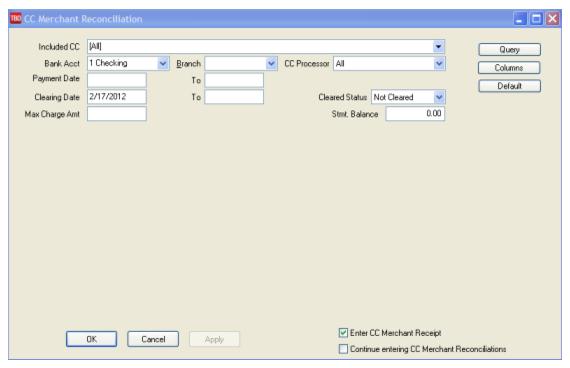Click the CC Processor label
Image resolution: width=570 pixels, height=368 pixels.
(x=306, y=64)
